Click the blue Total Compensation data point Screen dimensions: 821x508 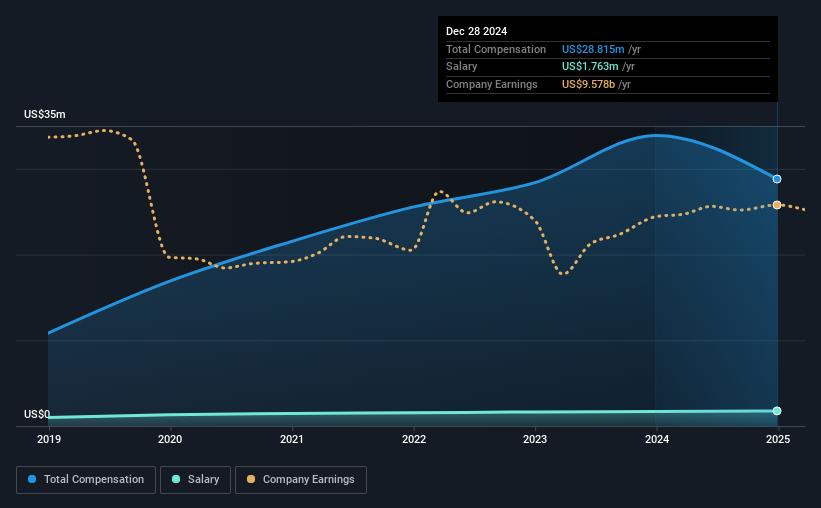click(x=777, y=179)
